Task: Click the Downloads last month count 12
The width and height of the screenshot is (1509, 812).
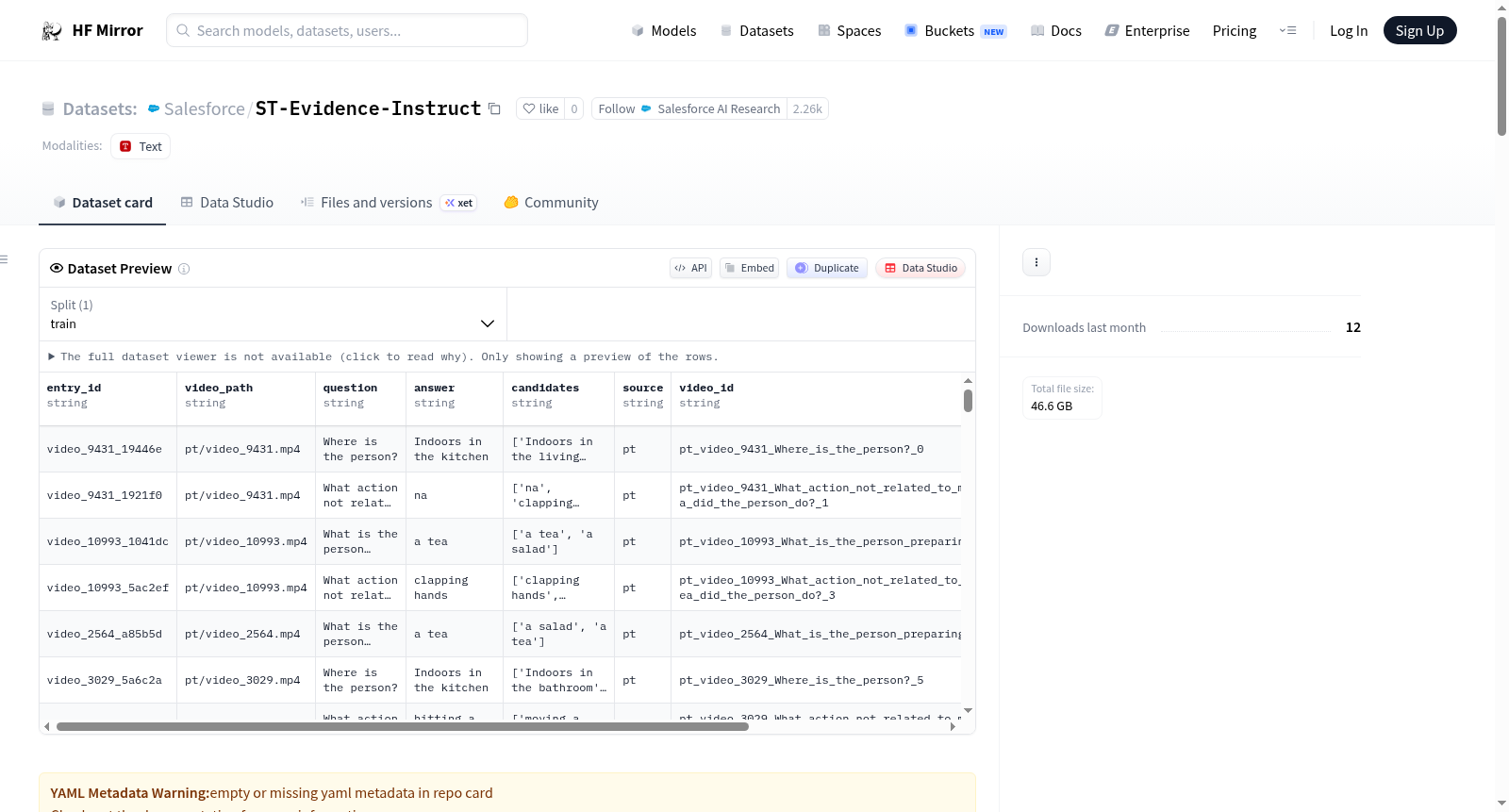Action: (1353, 327)
